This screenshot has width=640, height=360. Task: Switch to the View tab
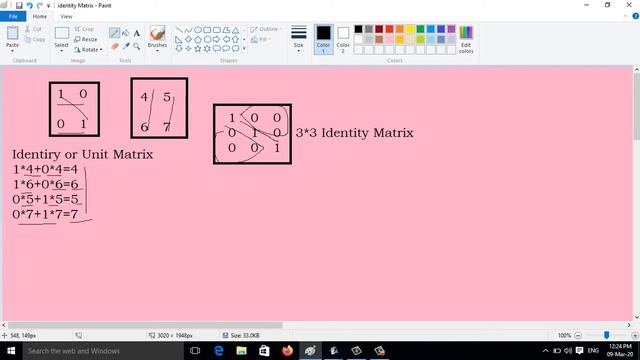pyautogui.click(x=66, y=16)
